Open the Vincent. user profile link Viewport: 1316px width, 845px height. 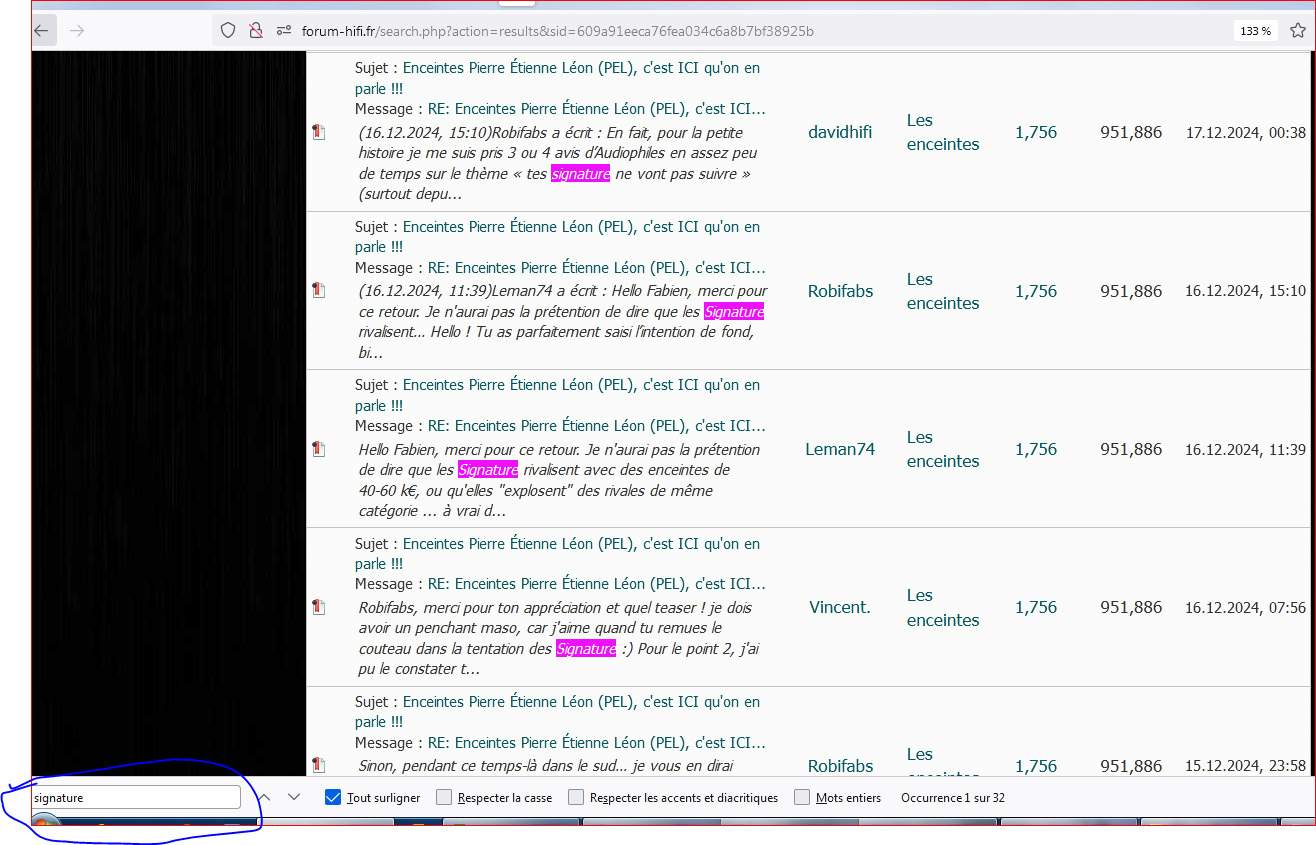pos(840,607)
